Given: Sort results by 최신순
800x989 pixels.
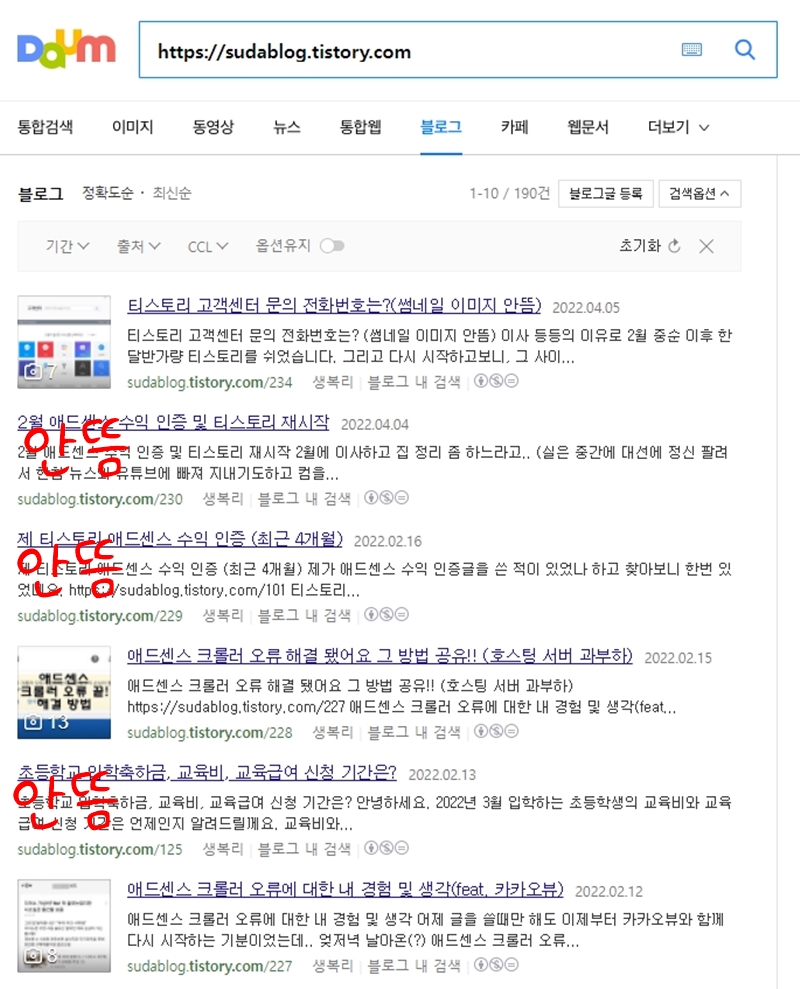Looking at the screenshot, I should click(172, 192).
